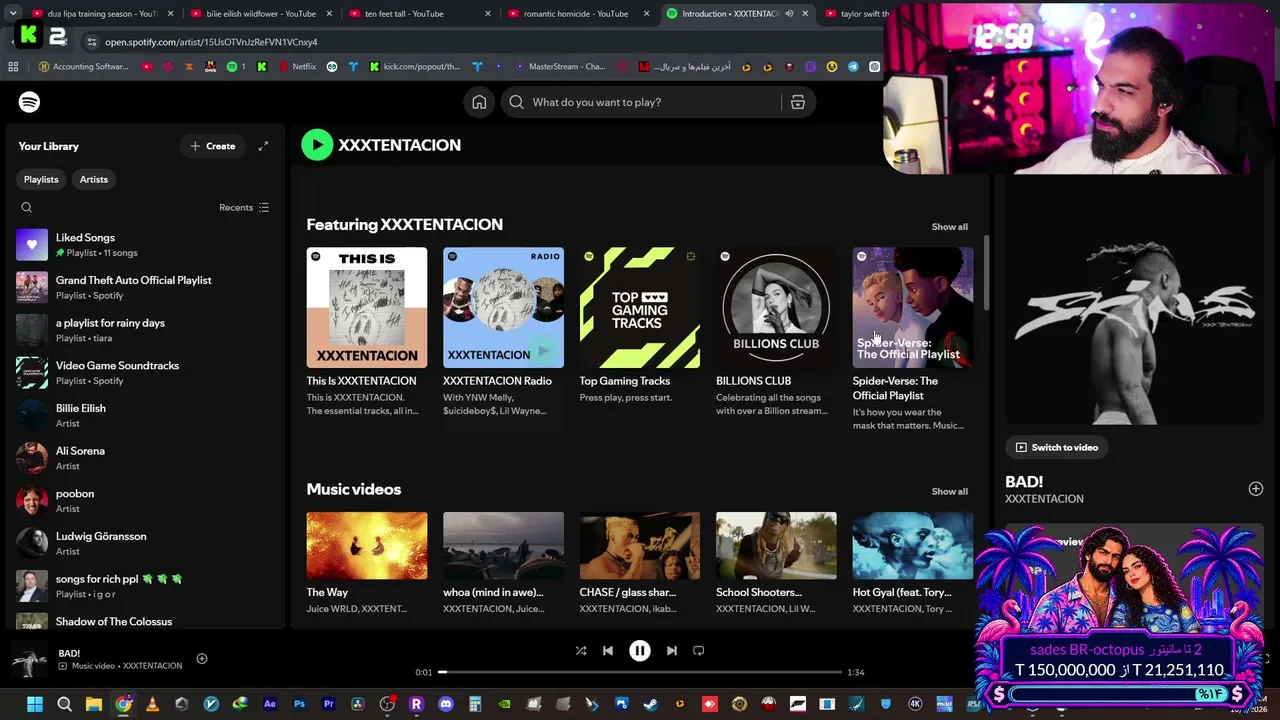Click the search magnifier in Your Library
The image size is (1280, 720).
click(x=27, y=208)
